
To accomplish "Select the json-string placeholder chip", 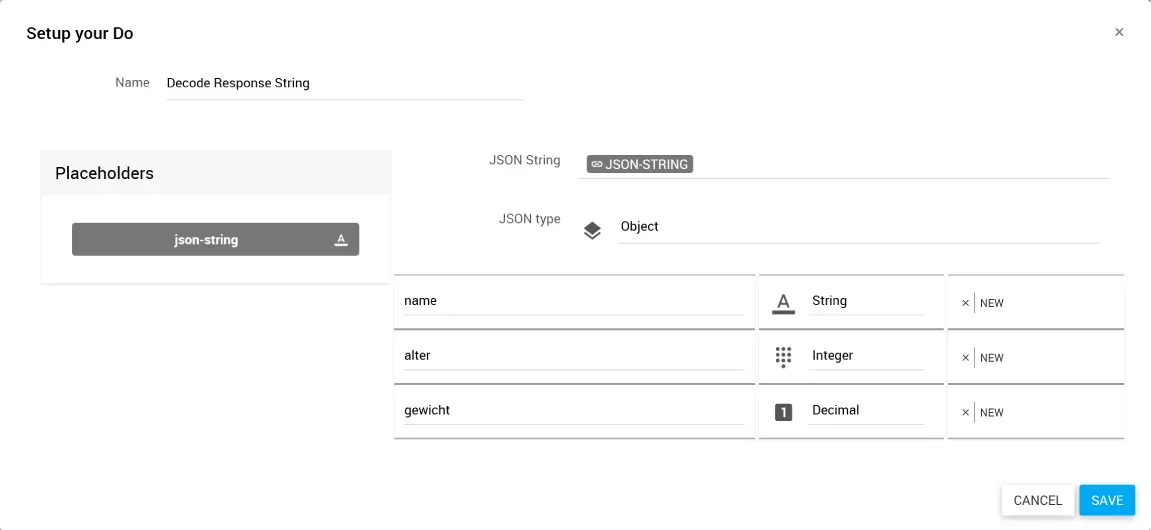I will point(206,240).
